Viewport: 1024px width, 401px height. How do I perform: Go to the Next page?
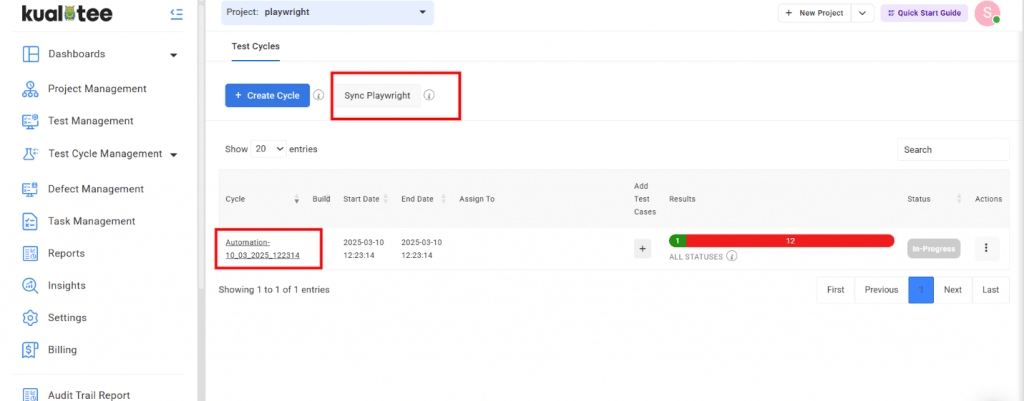(953, 290)
